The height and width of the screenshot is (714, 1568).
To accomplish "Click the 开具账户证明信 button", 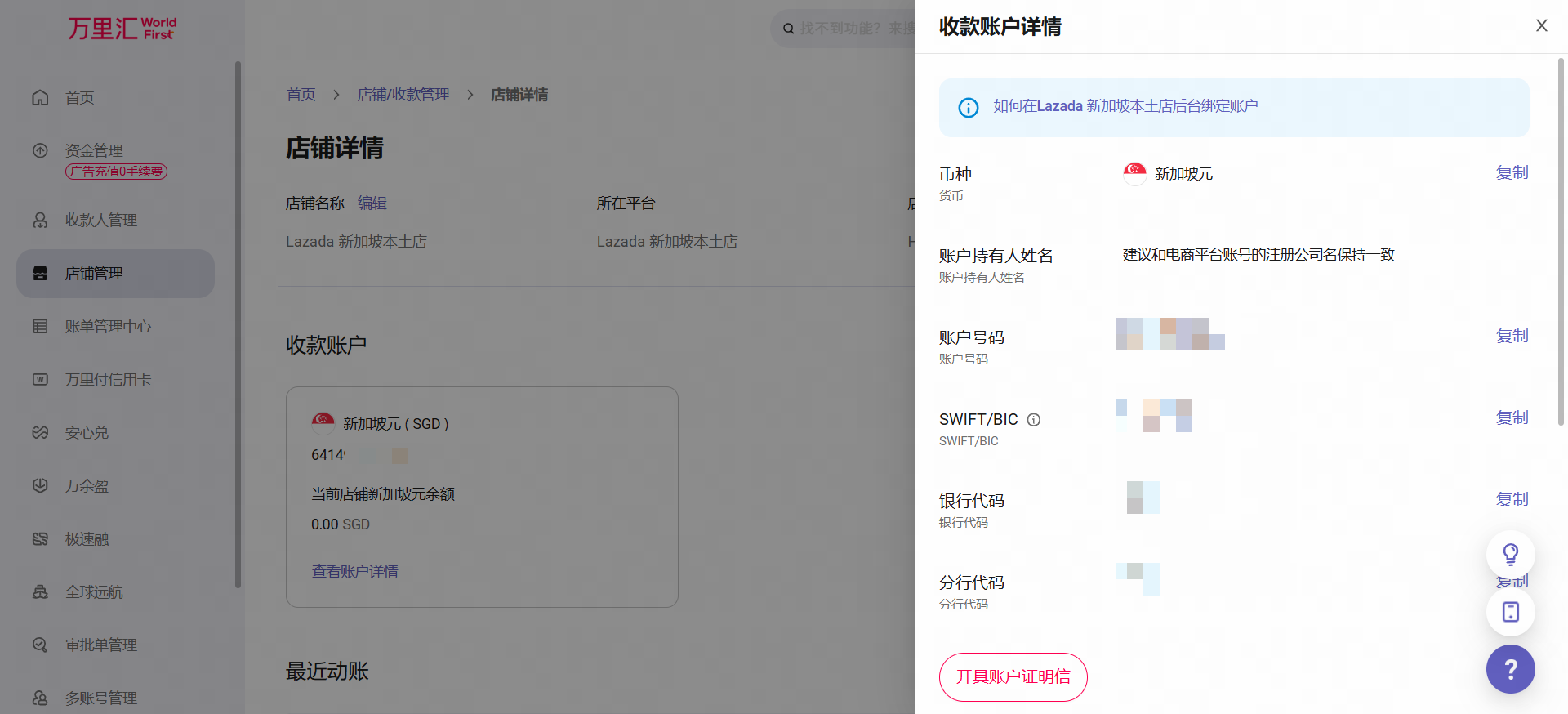I will 1013,677.
